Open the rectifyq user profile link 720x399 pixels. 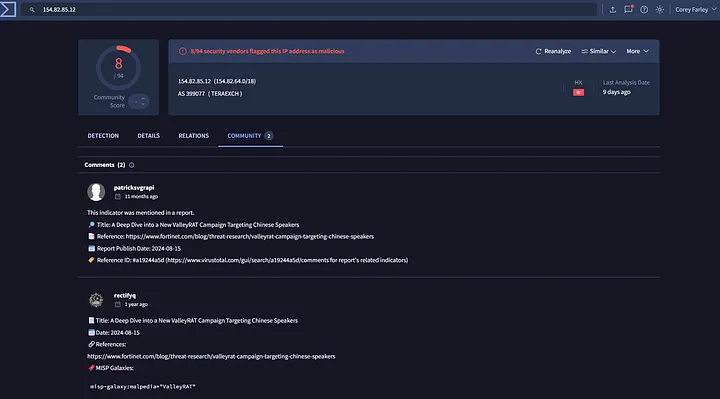click(x=125, y=296)
